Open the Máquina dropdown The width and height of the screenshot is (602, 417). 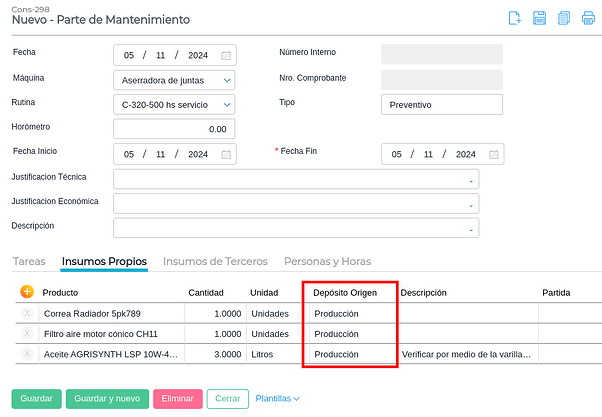[227, 80]
